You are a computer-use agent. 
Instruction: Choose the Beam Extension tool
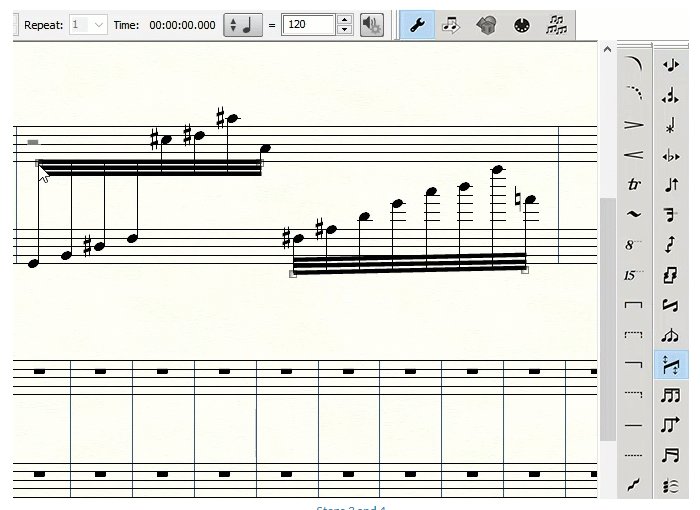[671, 425]
